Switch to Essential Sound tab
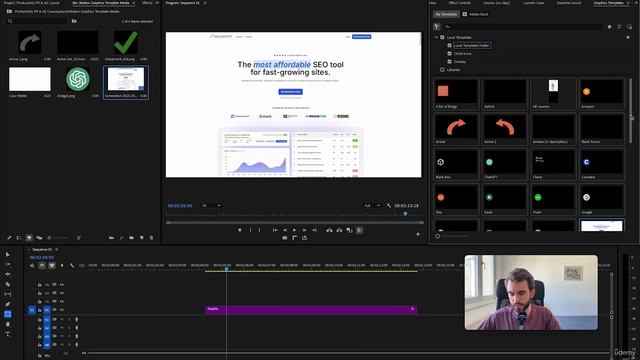Viewport: 640px width, 360px height. point(569,3)
